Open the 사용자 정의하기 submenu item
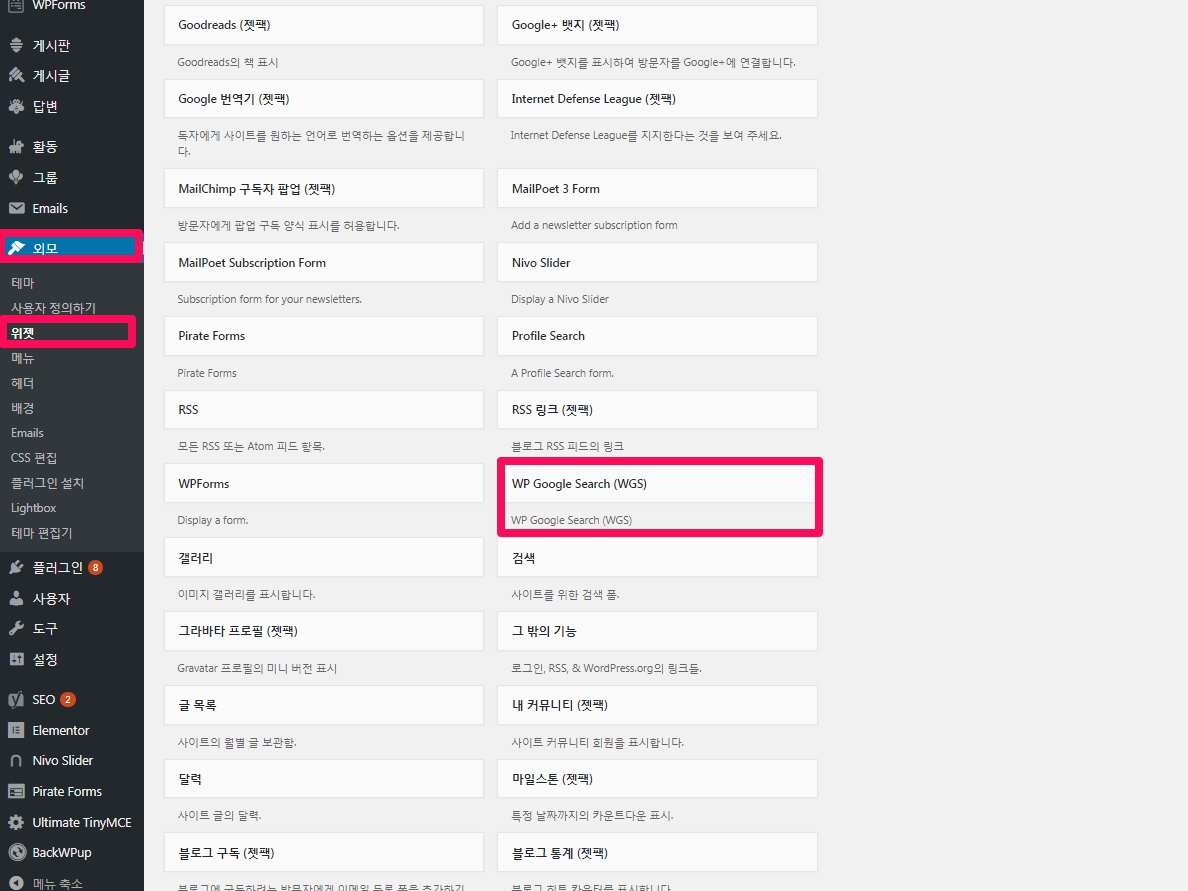Screen dimensions: 1188x891 53,308
